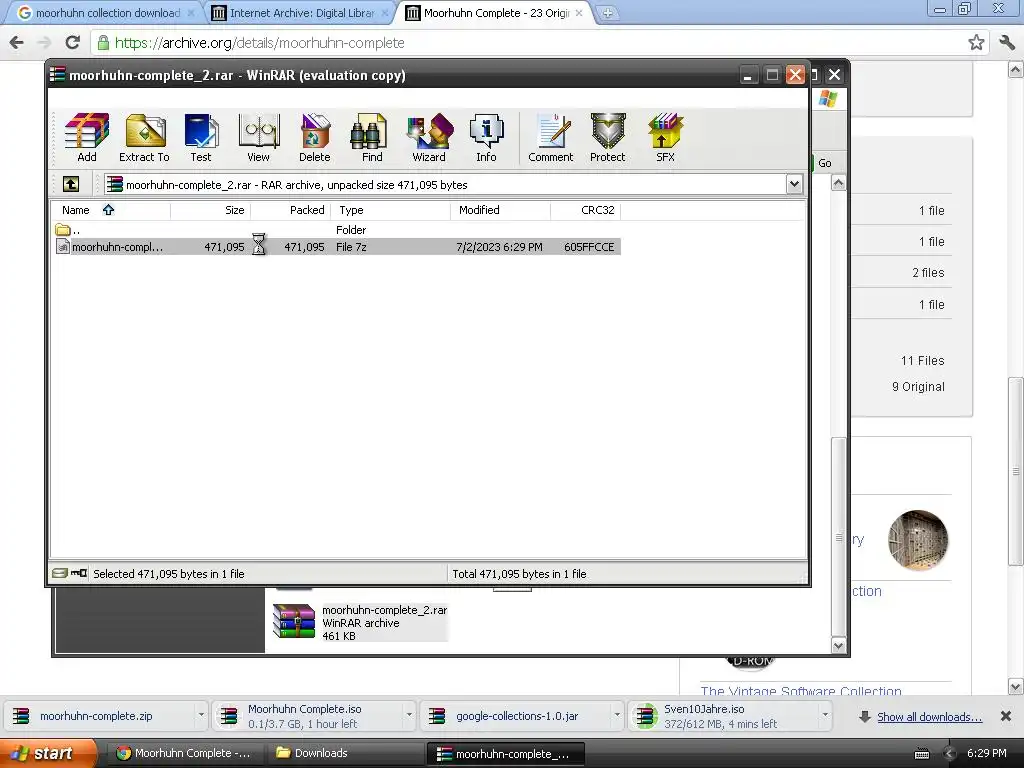Click the 605FFCCE CRC32 value

point(589,247)
